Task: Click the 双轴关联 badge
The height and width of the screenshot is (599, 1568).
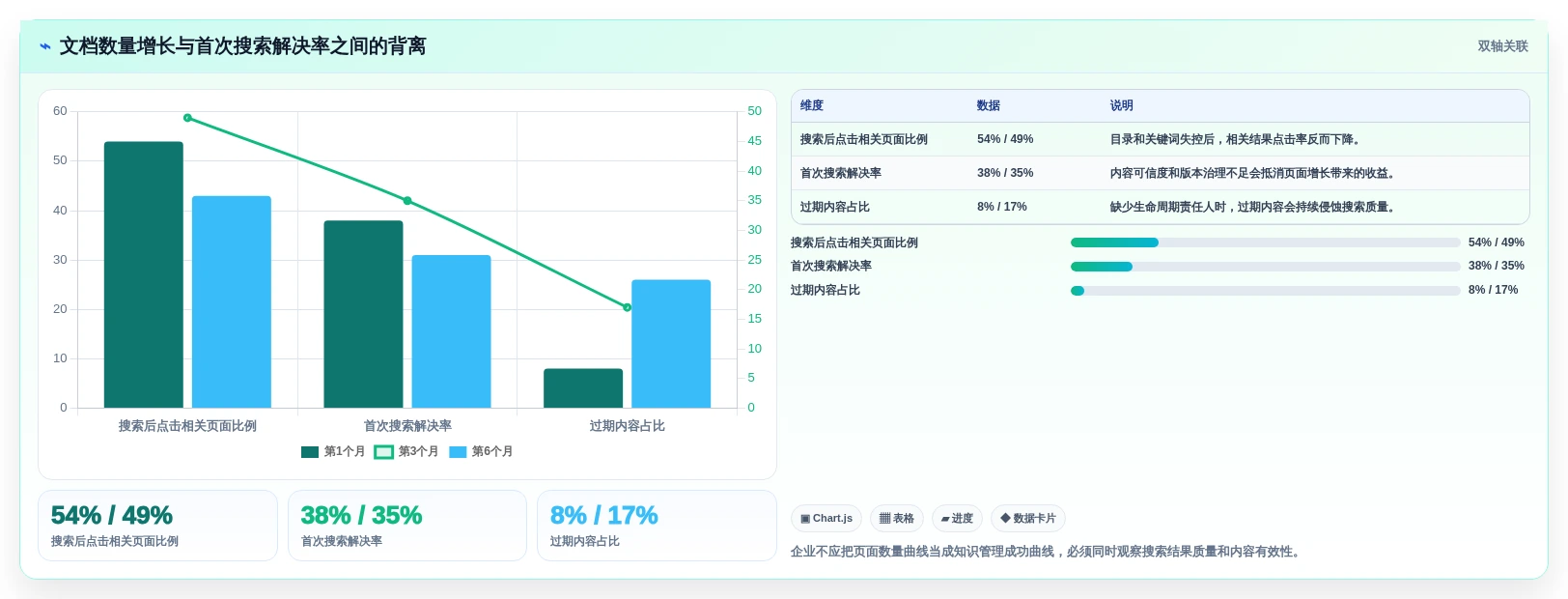Action: pyautogui.click(x=1502, y=46)
